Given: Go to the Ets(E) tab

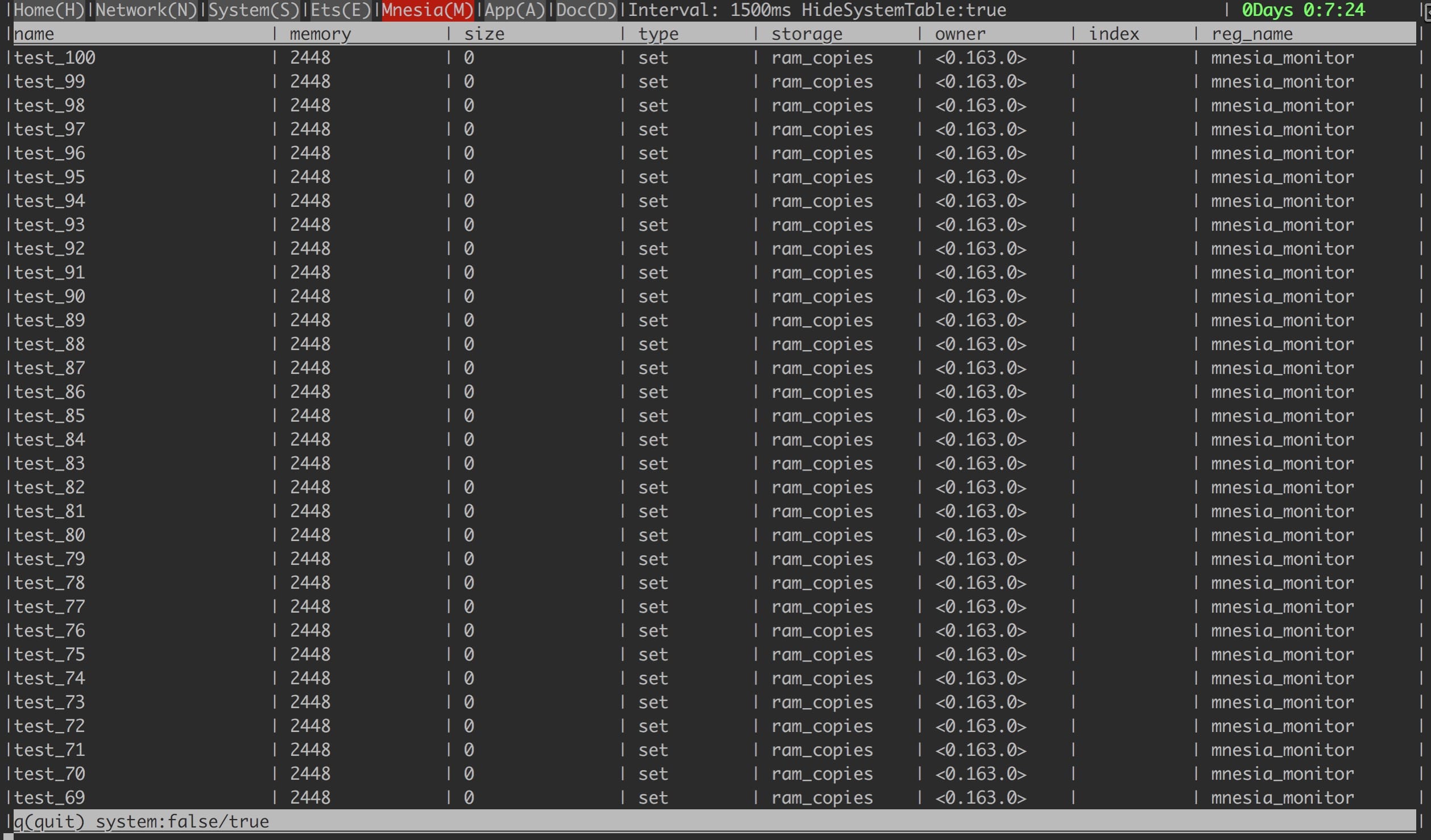Looking at the screenshot, I should tap(340, 10).
